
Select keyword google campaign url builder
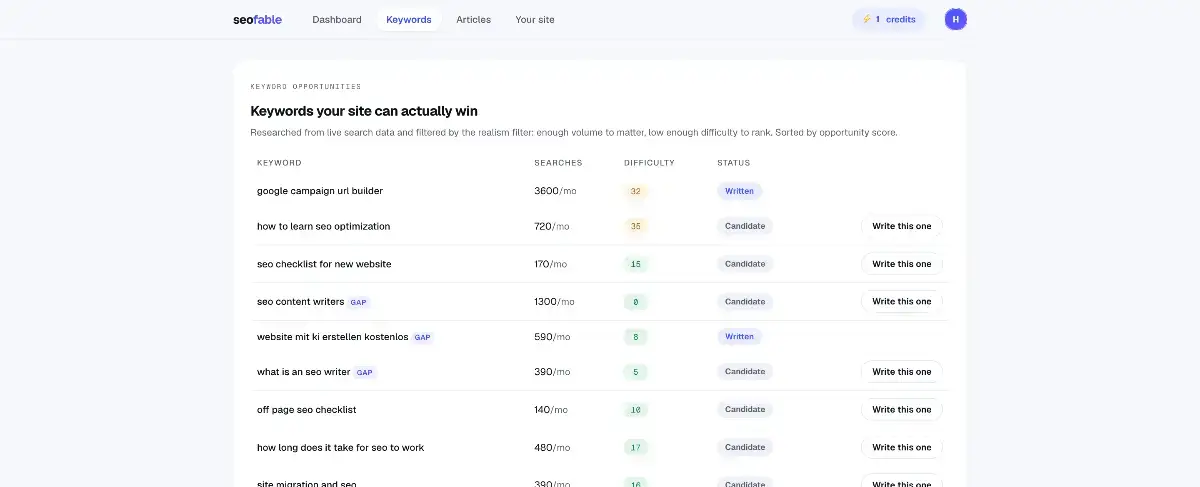pos(320,191)
